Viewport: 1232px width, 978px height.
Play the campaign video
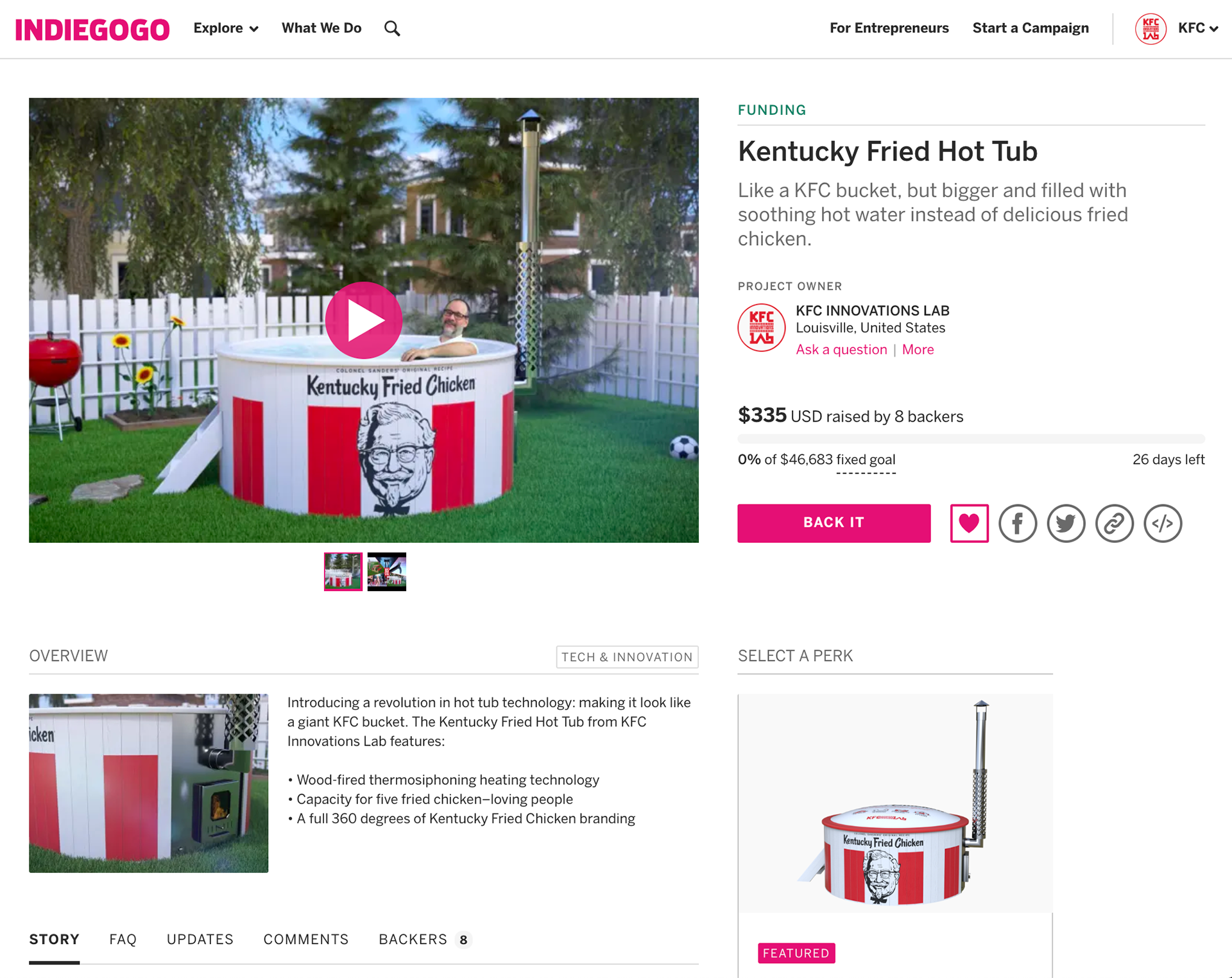[364, 320]
